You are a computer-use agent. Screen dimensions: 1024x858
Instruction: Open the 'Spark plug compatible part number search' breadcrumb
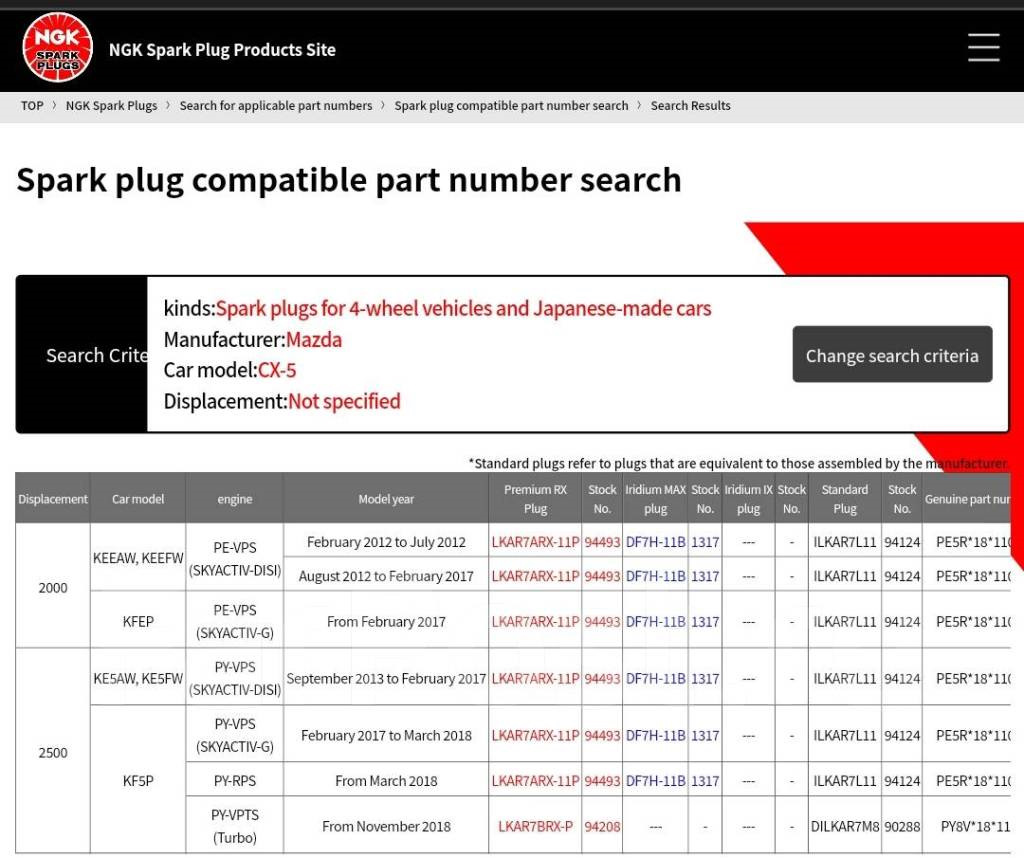point(511,106)
